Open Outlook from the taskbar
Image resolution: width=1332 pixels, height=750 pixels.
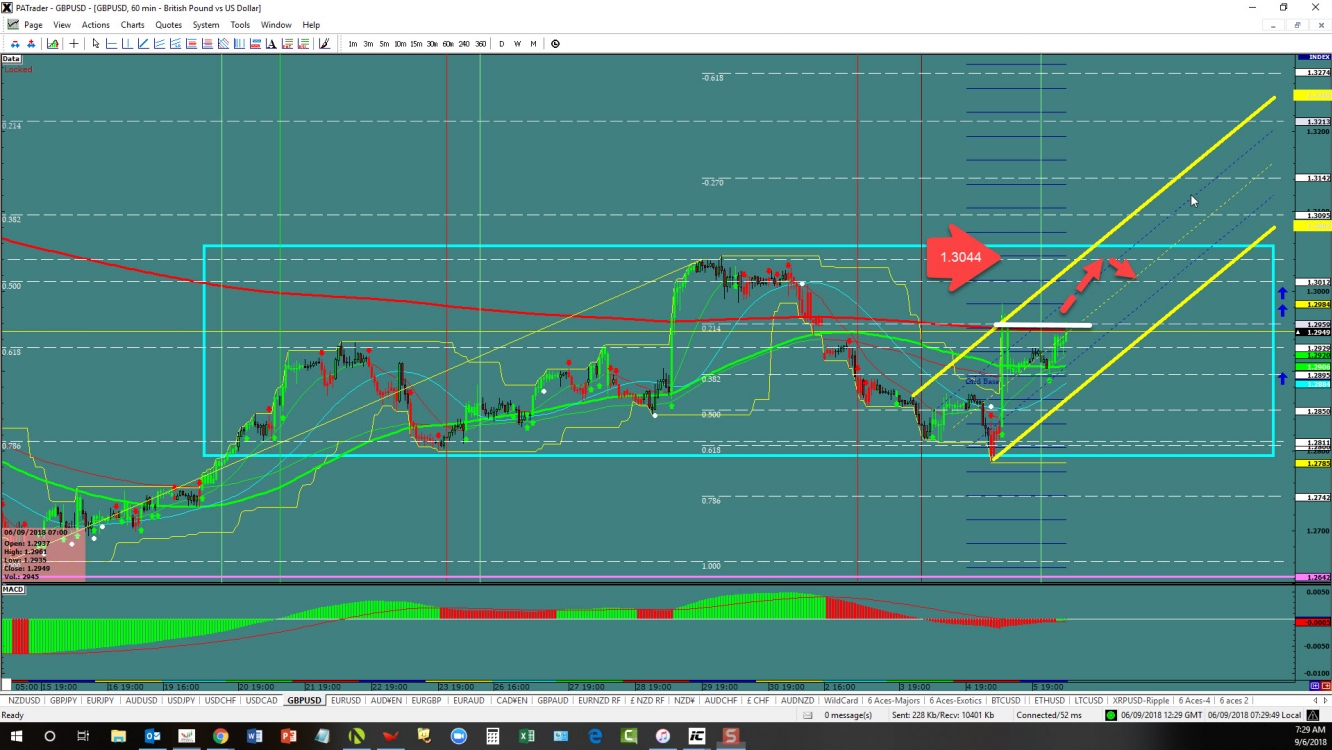(x=152, y=736)
